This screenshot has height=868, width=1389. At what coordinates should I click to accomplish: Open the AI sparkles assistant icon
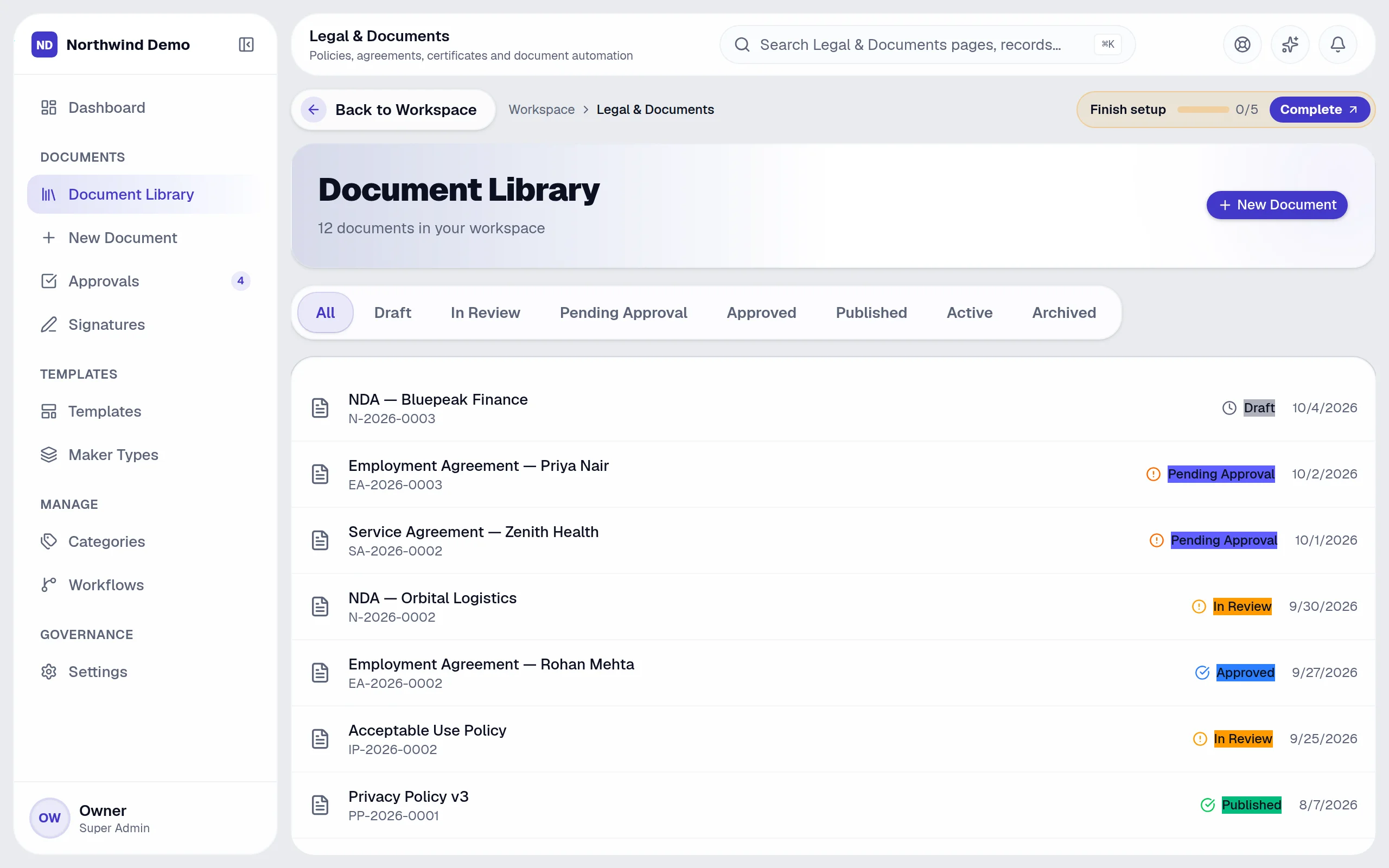click(1290, 44)
